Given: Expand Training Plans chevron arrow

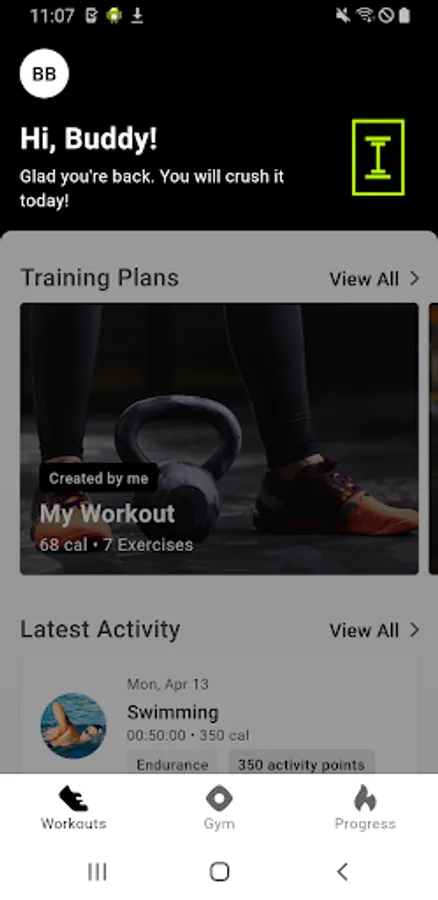Looking at the screenshot, I should pos(414,279).
